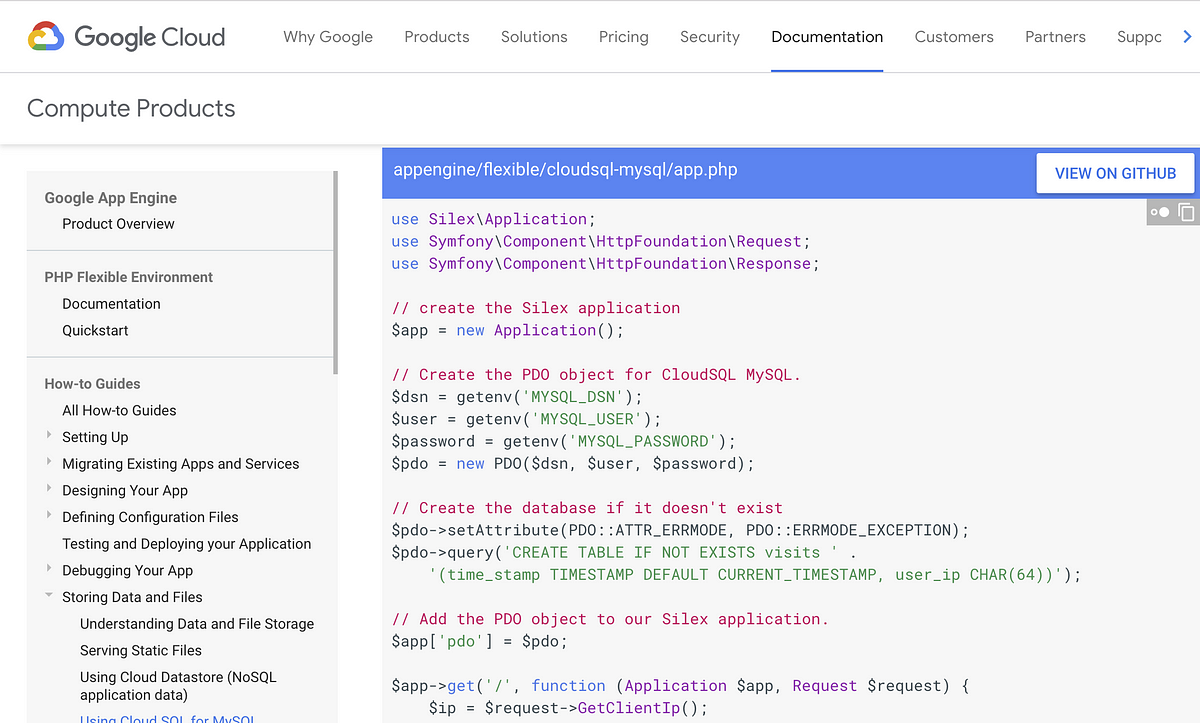1200x723 pixels.
Task: Go to the Pricing tab
Action: click(x=624, y=37)
